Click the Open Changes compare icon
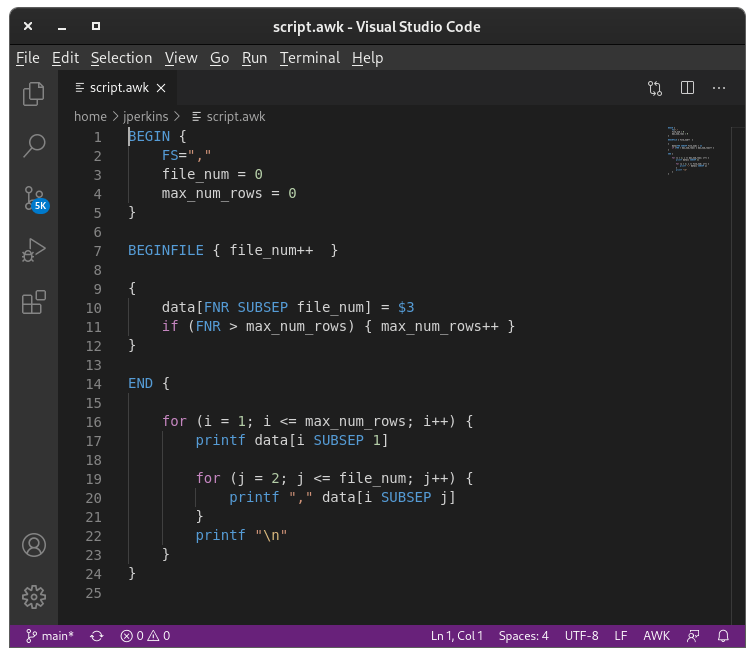 point(655,88)
